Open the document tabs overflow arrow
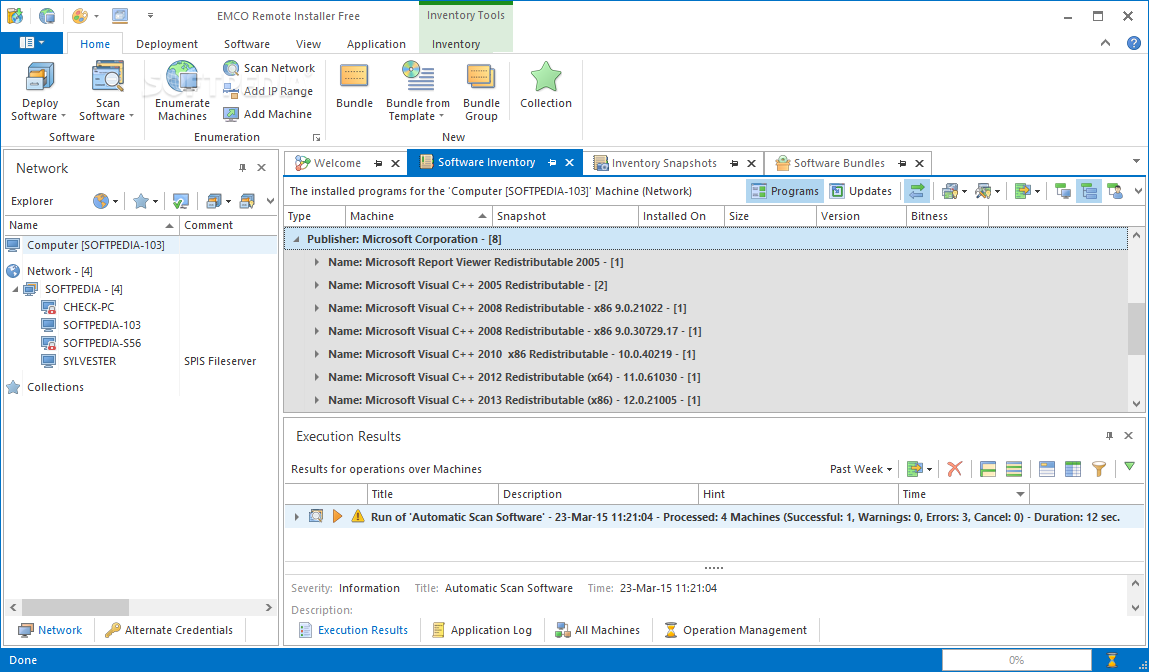This screenshot has height=672, width=1149. (x=1136, y=161)
